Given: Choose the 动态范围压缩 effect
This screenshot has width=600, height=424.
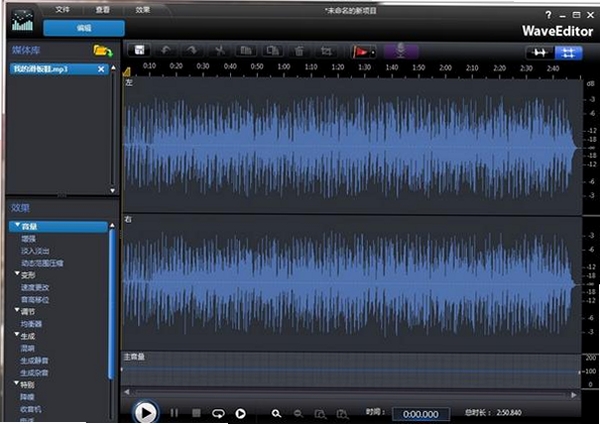Looking at the screenshot, I should click(42, 263).
